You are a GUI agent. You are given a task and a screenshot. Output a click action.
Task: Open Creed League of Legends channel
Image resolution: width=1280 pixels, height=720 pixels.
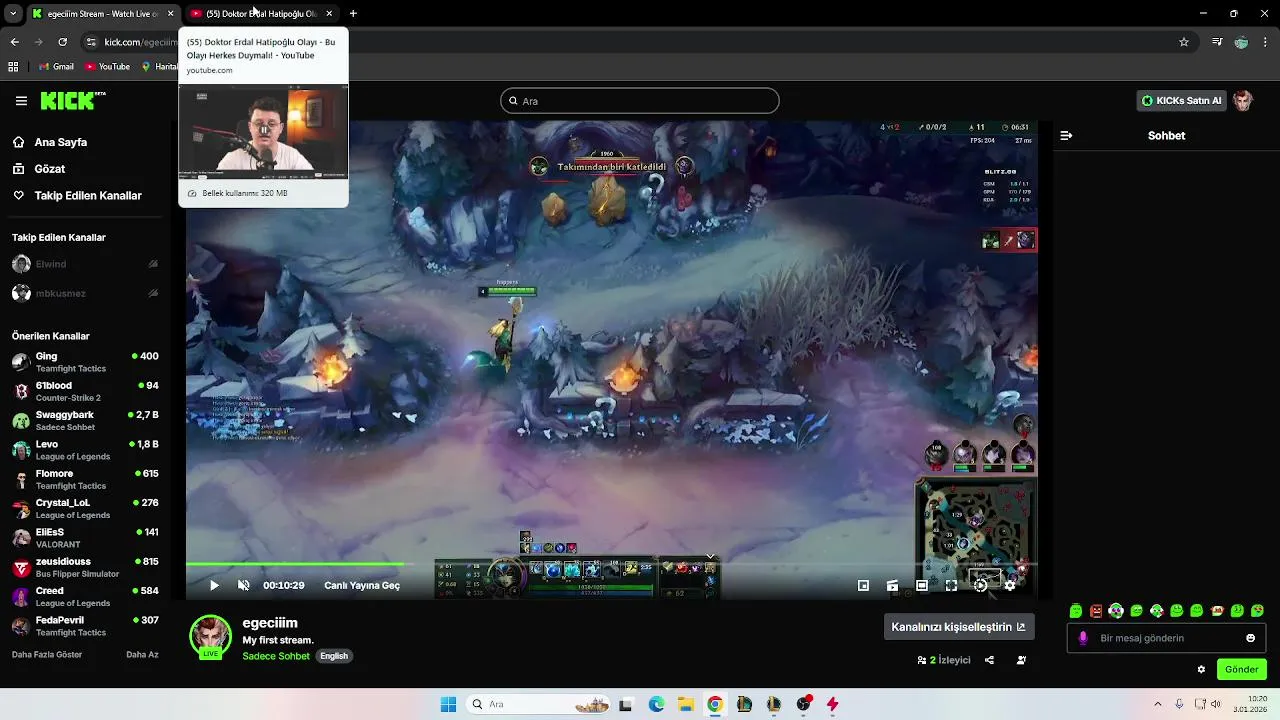85,597
